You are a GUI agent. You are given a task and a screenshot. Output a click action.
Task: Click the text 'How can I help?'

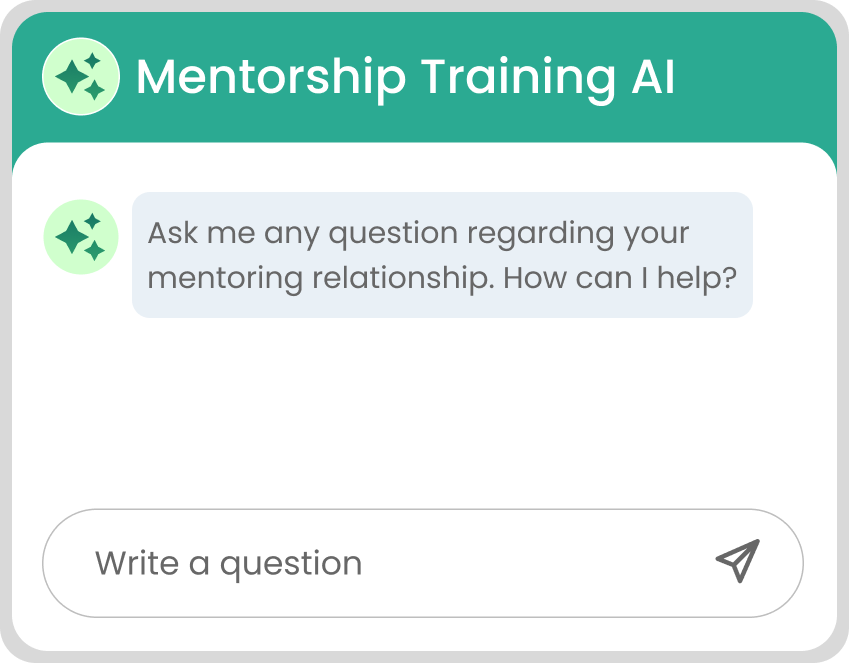(x=620, y=278)
